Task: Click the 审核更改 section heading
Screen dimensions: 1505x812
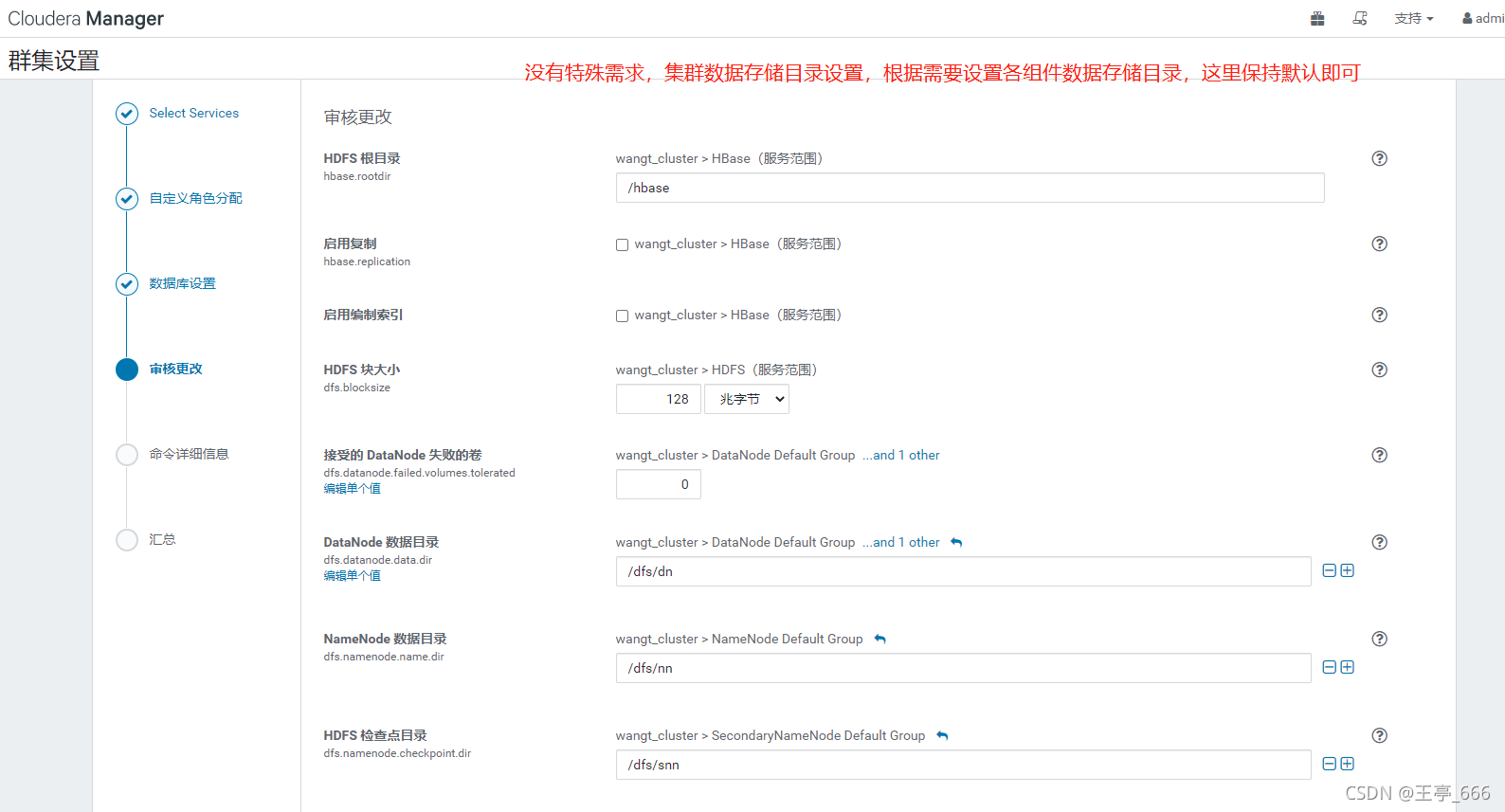Action: (x=357, y=117)
